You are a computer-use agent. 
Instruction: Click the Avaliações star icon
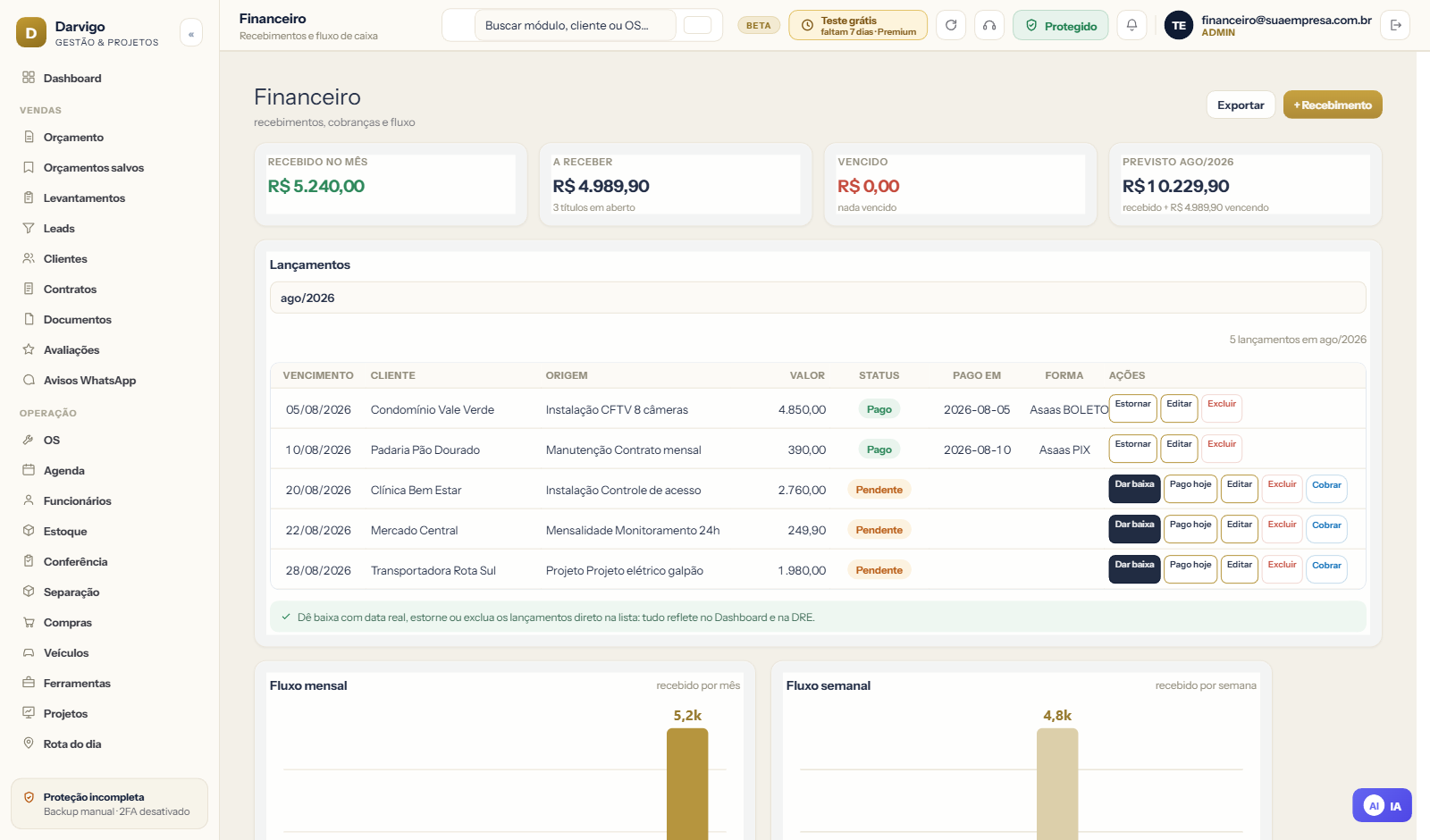tap(29, 349)
